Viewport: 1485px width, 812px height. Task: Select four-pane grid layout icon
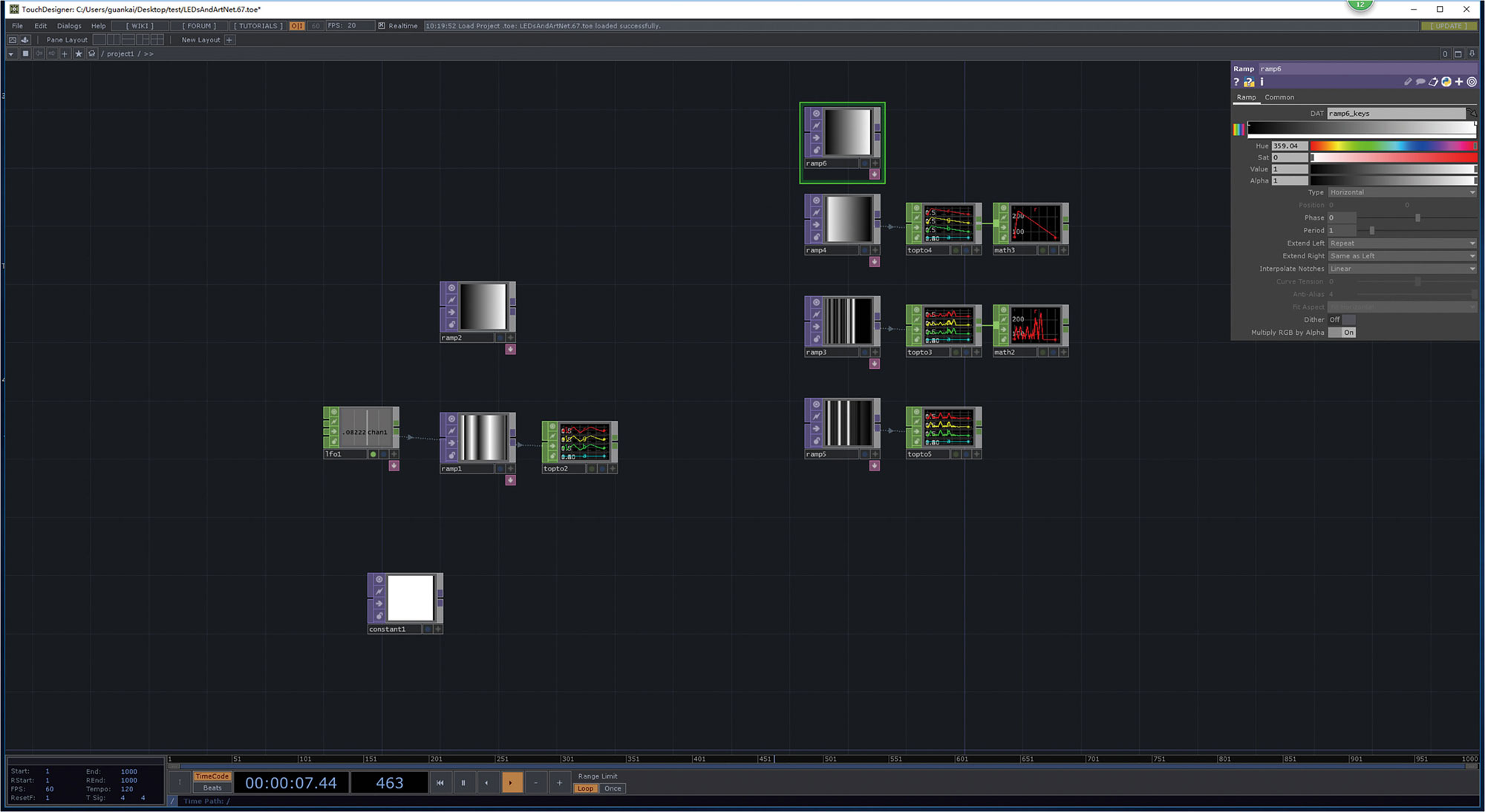(157, 40)
